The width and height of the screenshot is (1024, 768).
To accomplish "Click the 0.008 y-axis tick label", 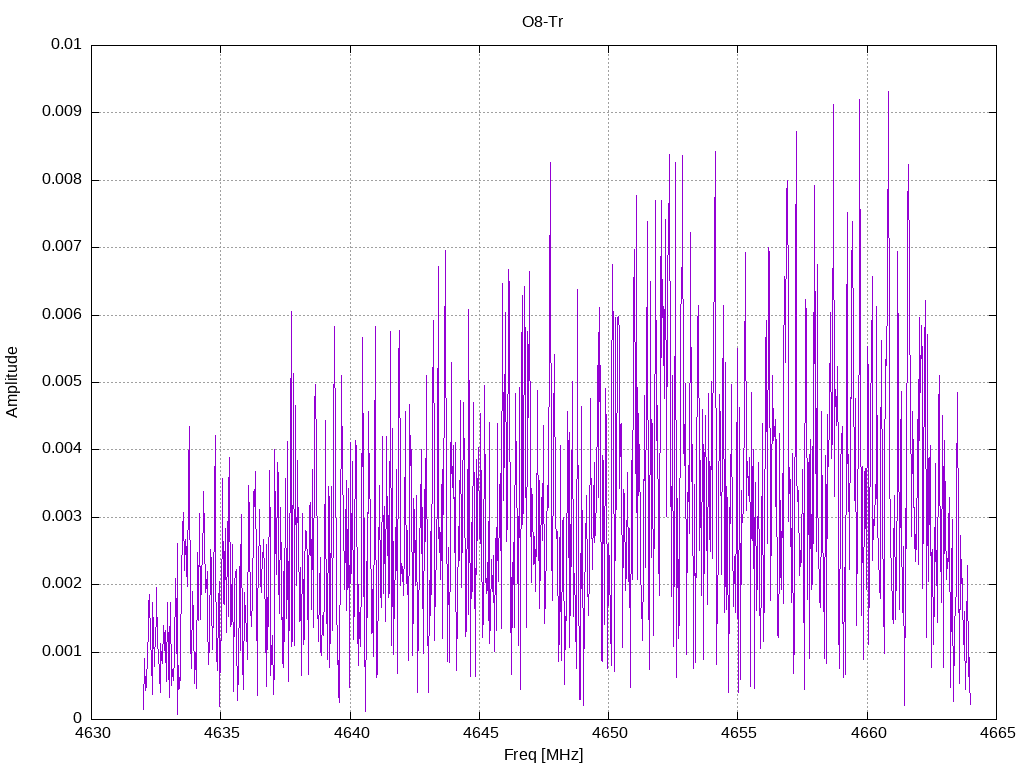I will tap(63, 179).
